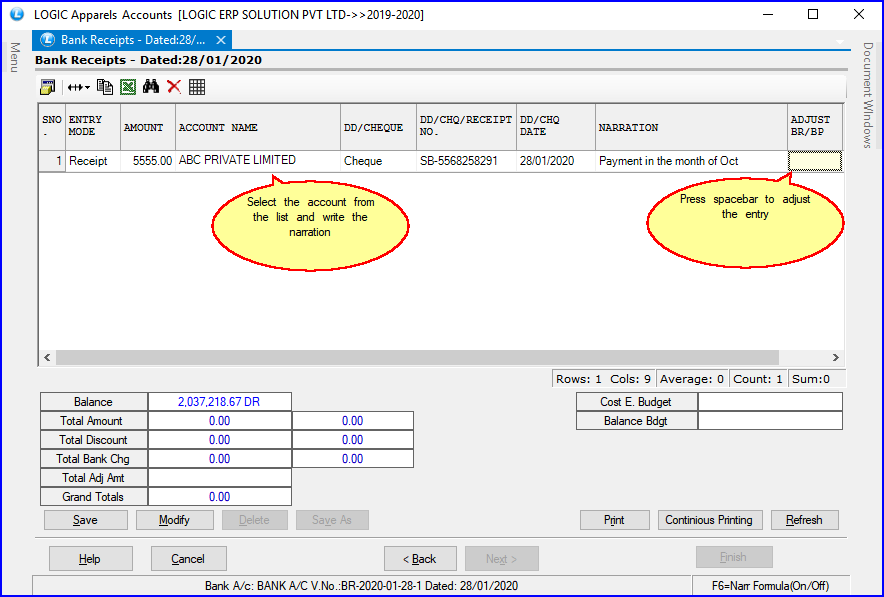Image resolution: width=884 pixels, height=597 pixels.
Task: Close the Bank Receipts tab
Action: [x=221, y=40]
